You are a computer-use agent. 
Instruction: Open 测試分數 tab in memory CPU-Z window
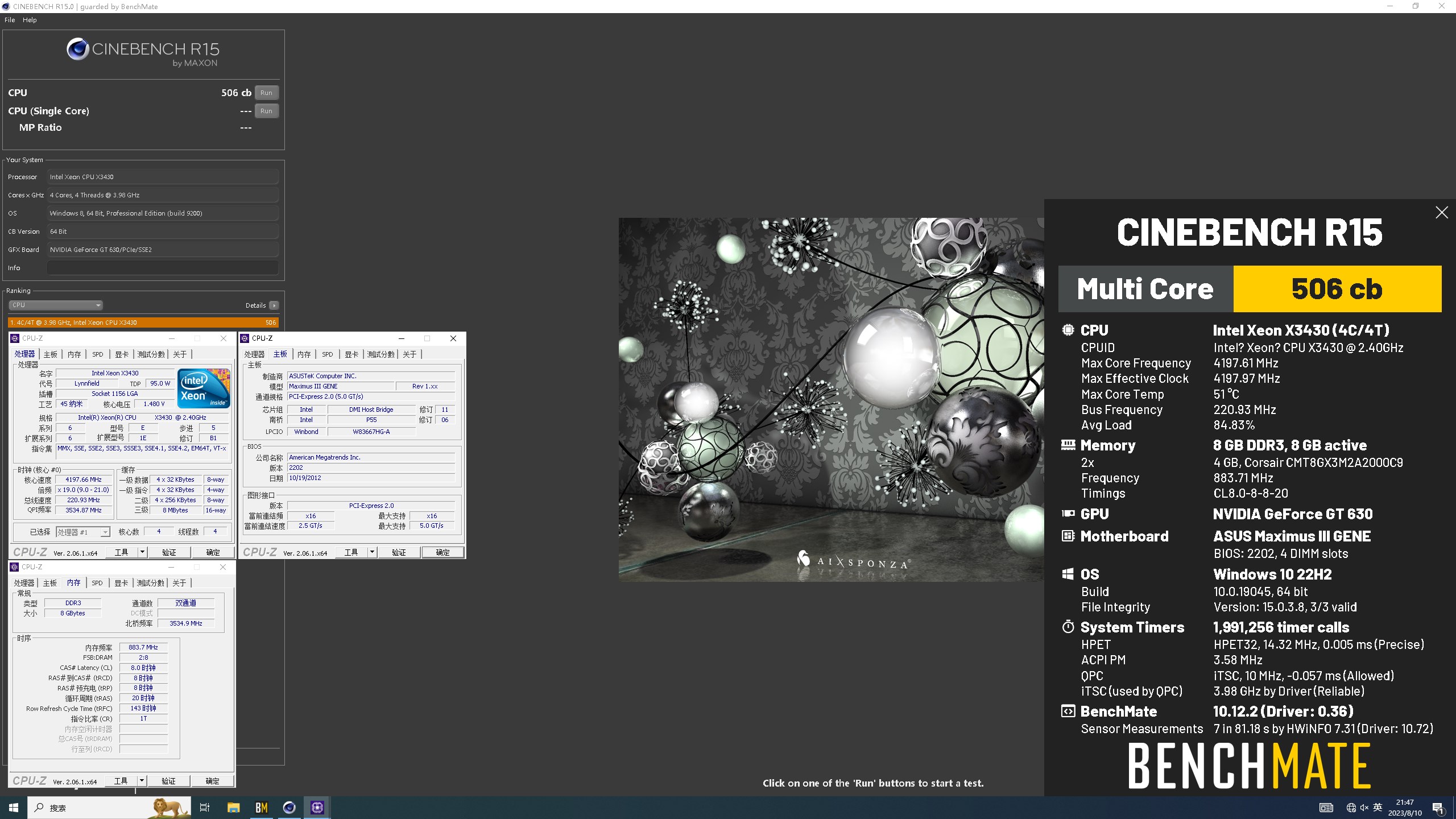(151, 583)
